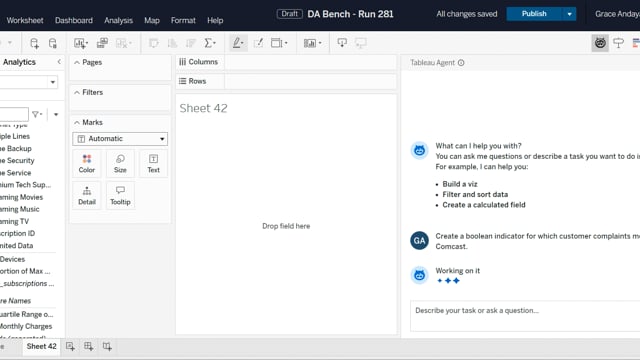Click the Duplicate sheet toolbar icon
Image resolution: width=640 pixels, height=360 pixels.
102,43
